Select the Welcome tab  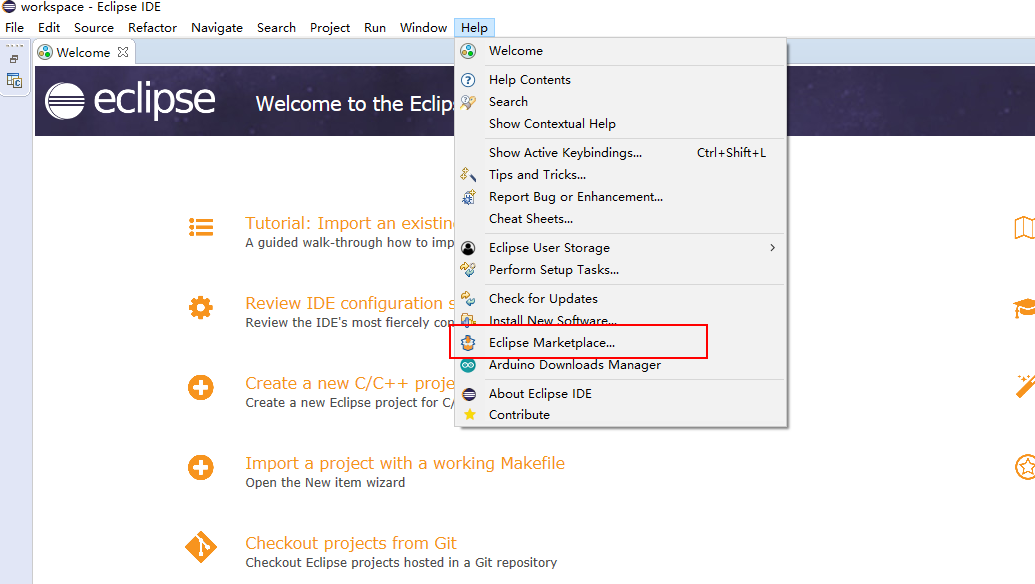[82, 52]
